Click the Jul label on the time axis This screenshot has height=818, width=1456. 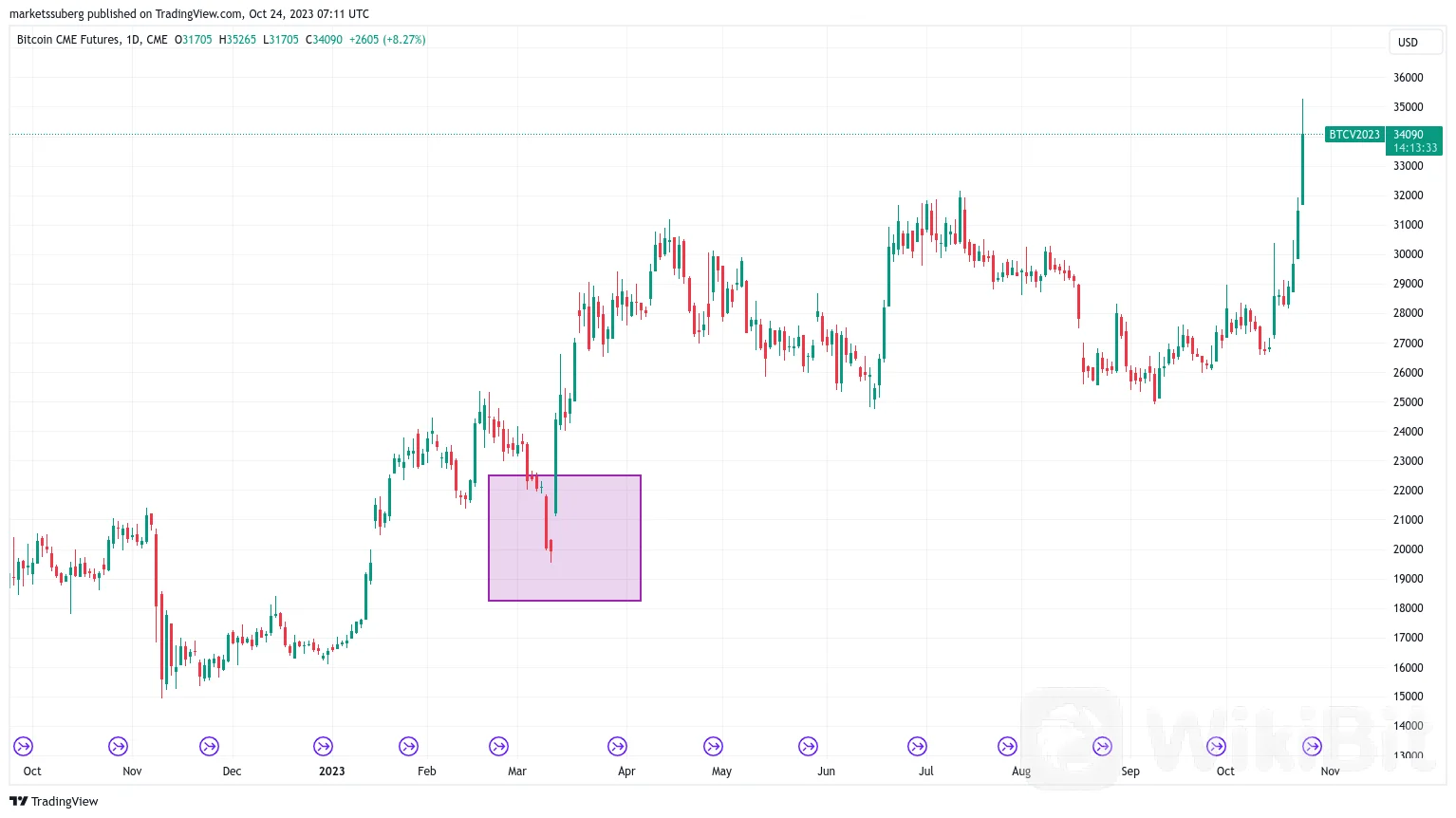pyautogui.click(x=924, y=771)
